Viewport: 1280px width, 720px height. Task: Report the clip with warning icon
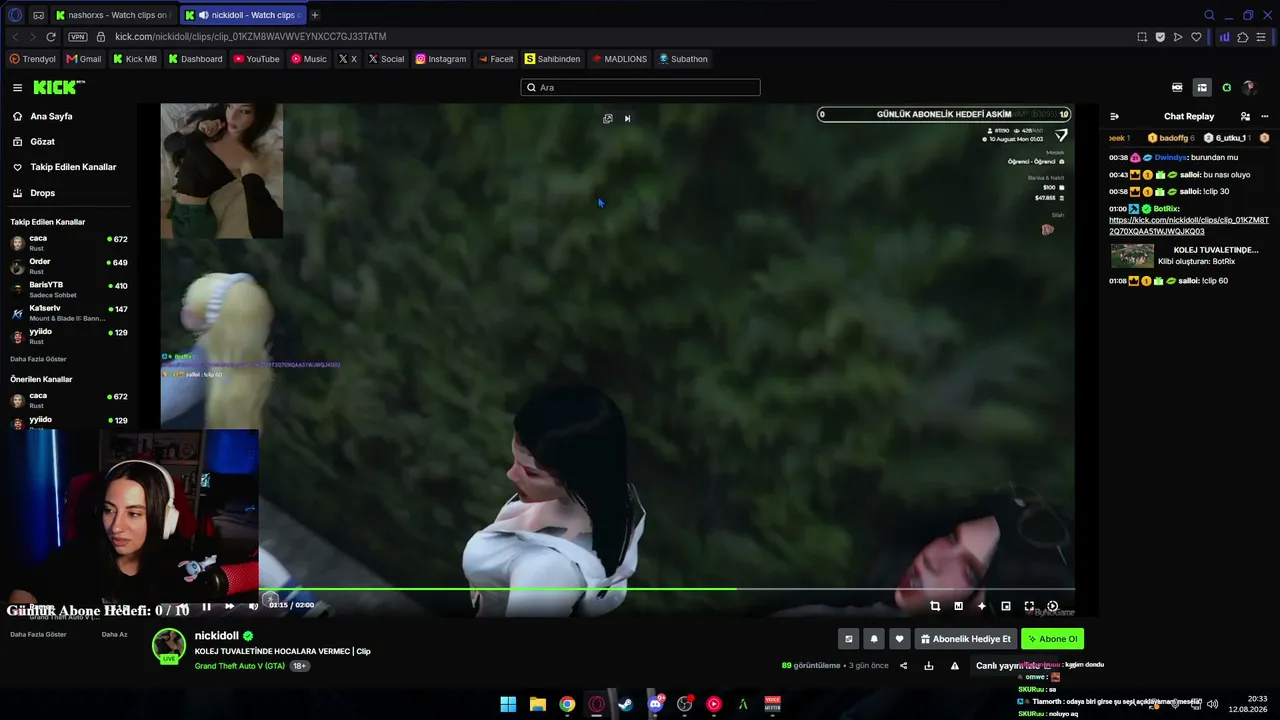(955, 666)
